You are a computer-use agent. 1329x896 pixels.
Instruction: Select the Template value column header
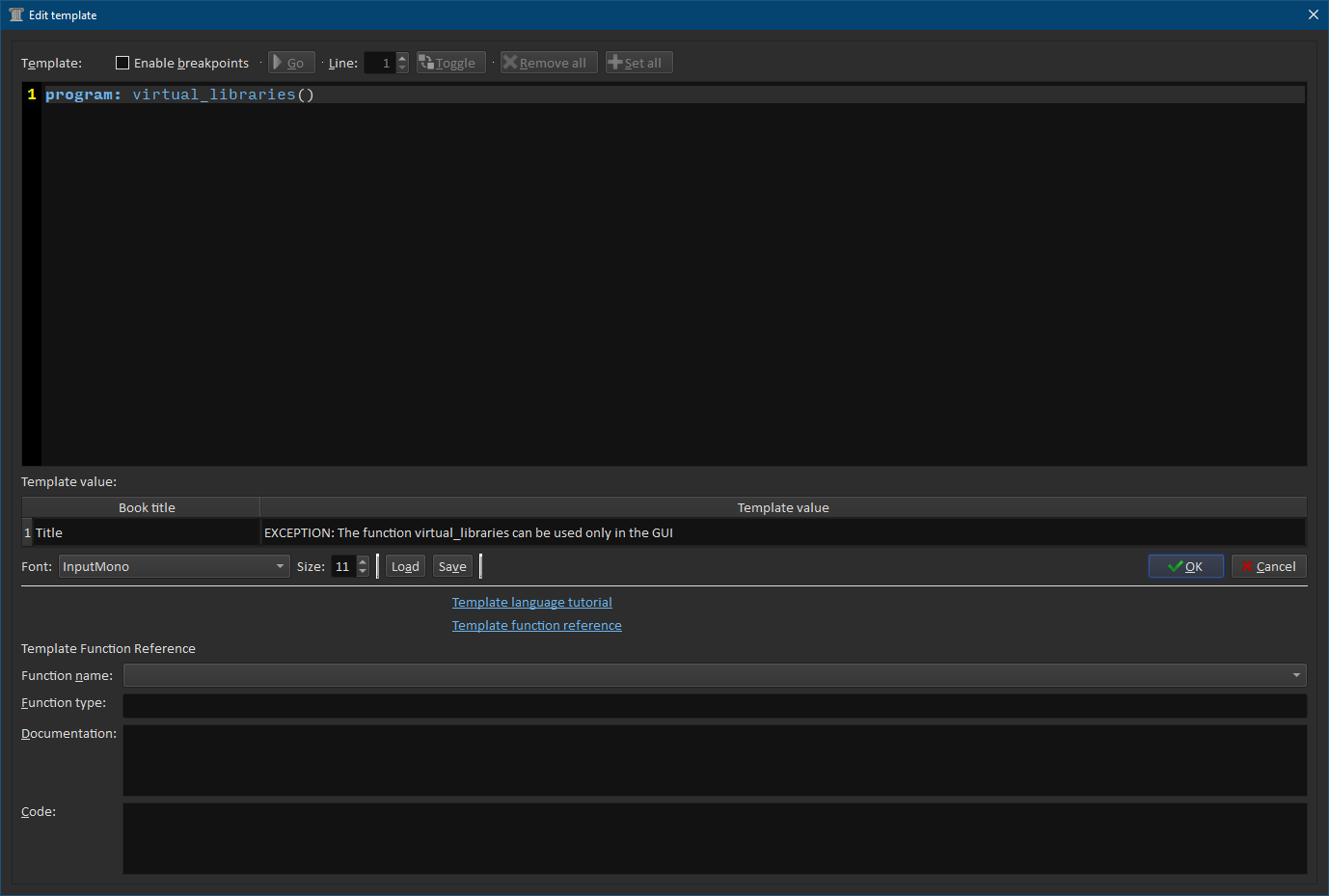783,507
